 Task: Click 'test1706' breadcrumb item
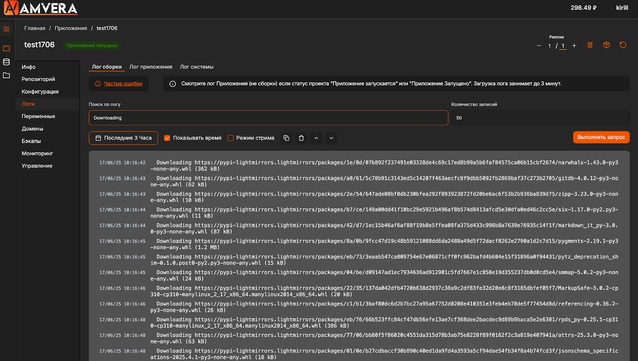tap(107, 28)
